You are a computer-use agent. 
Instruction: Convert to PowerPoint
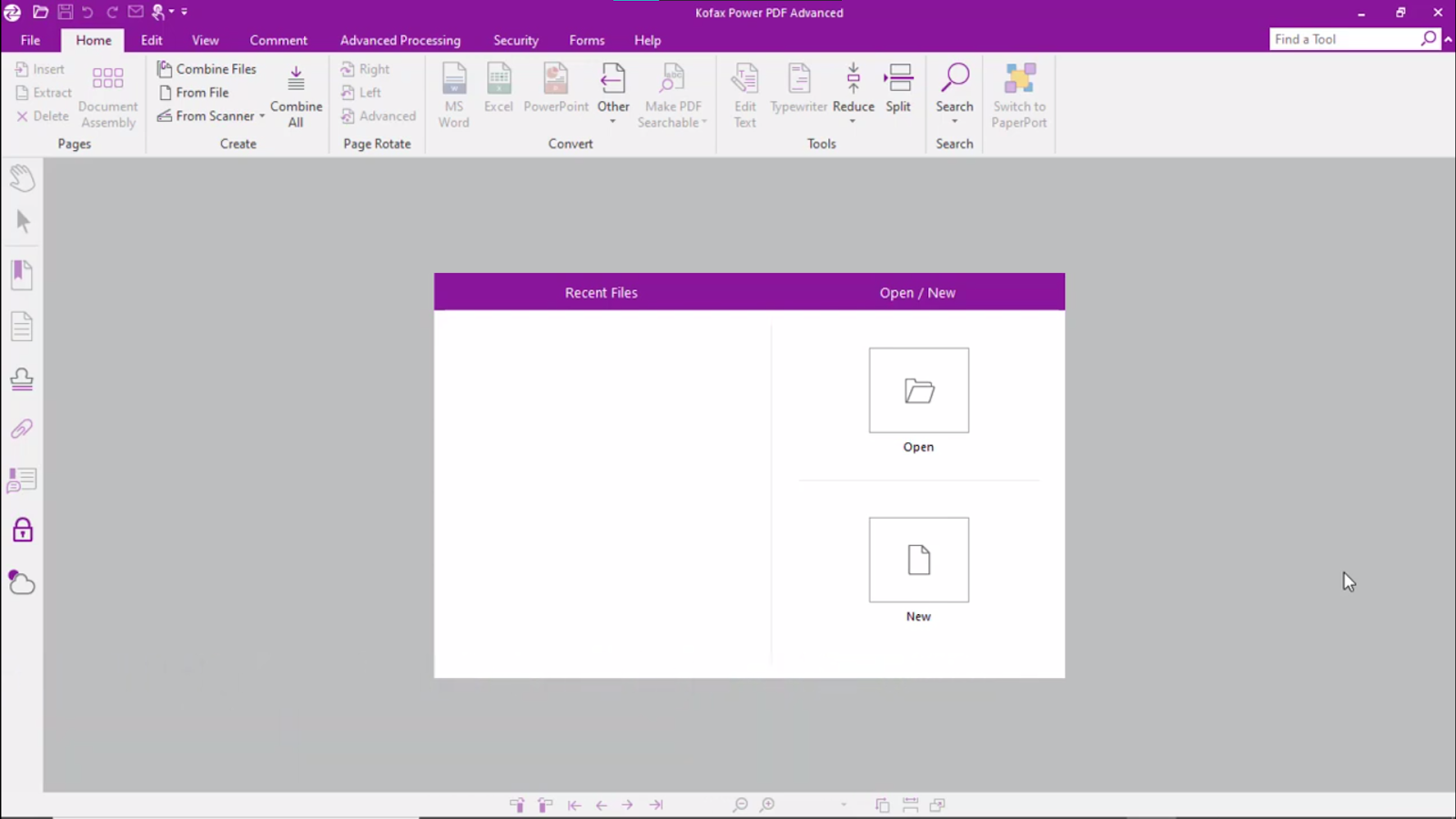pyautogui.click(x=556, y=88)
